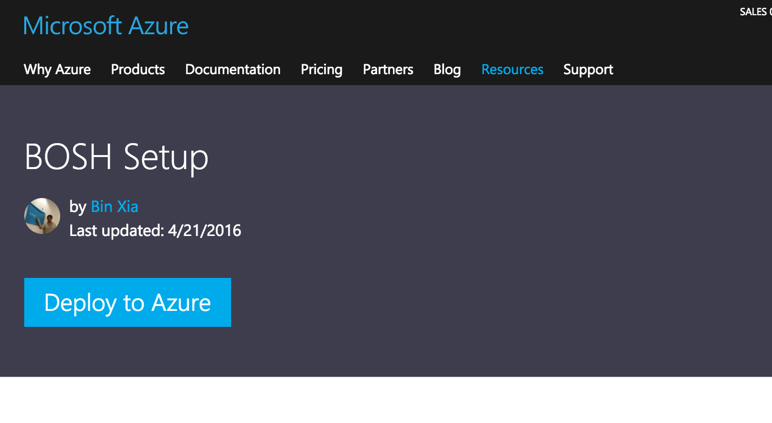Click the BOSH Setup page title
This screenshot has width=772, height=423.
(117, 157)
